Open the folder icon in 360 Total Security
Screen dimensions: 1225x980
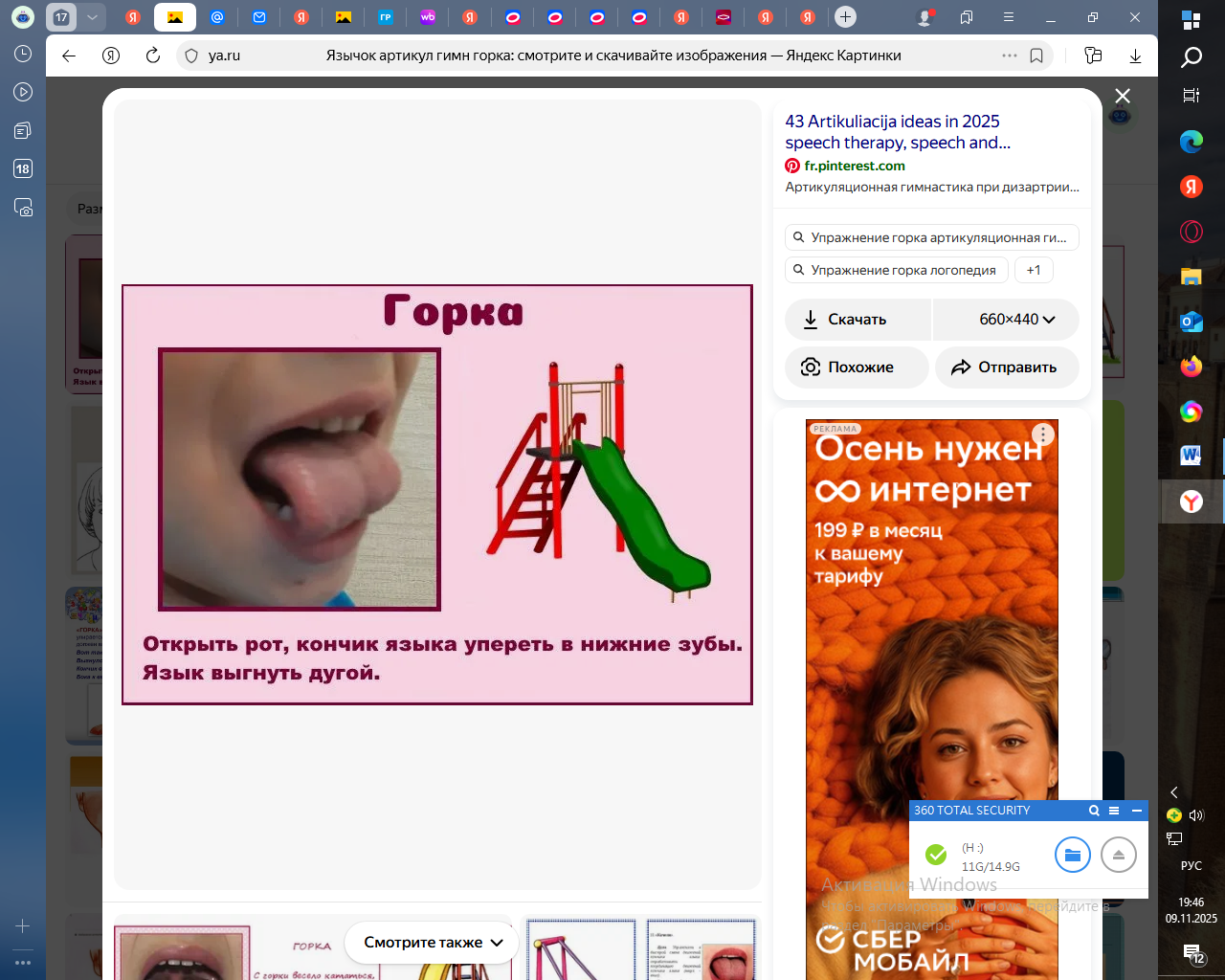(x=1072, y=855)
